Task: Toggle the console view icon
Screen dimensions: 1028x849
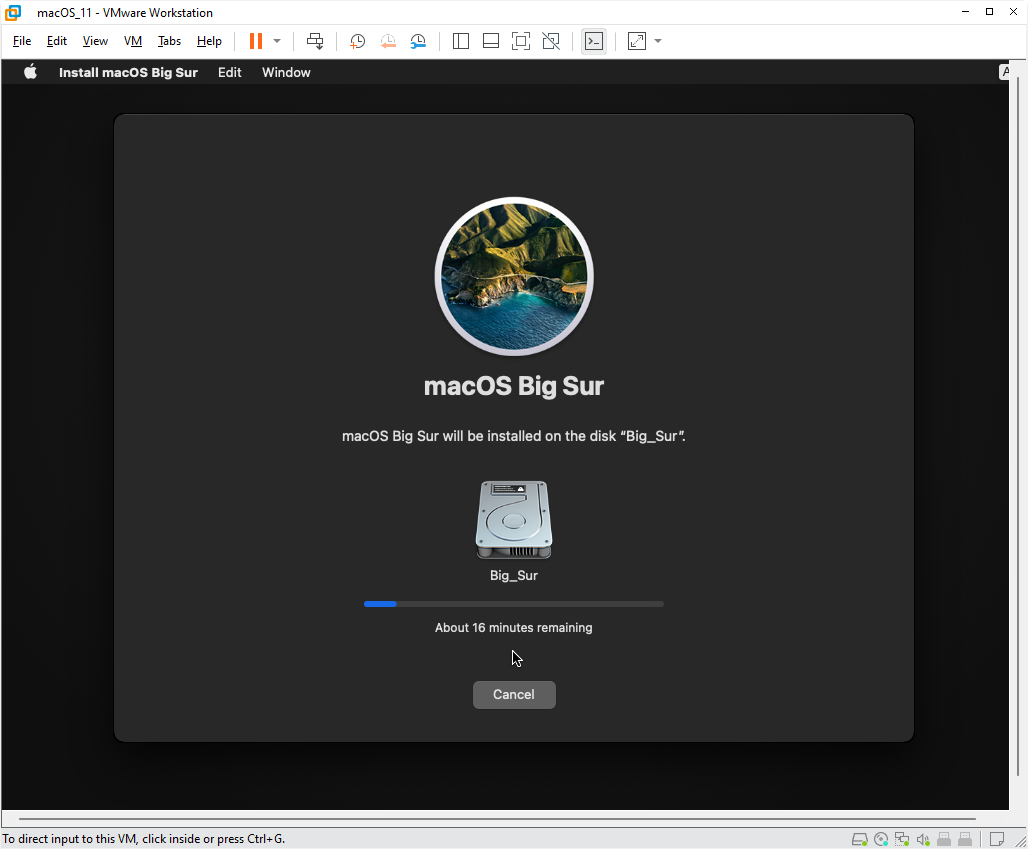Action: click(x=594, y=41)
